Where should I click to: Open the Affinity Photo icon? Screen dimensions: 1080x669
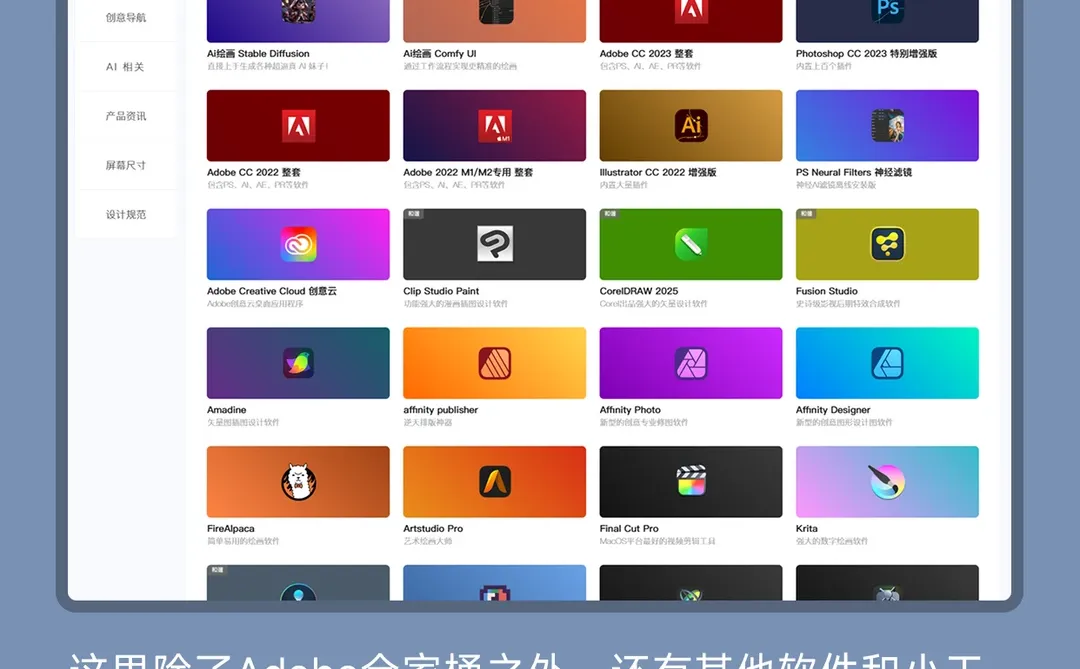(x=690, y=362)
